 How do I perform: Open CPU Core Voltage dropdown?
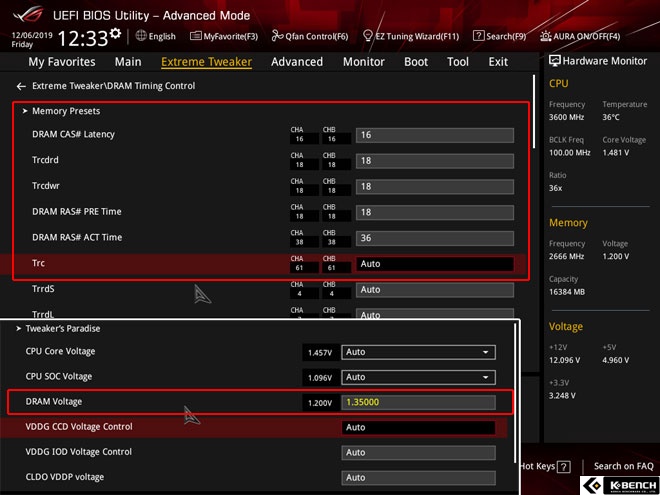coord(418,352)
